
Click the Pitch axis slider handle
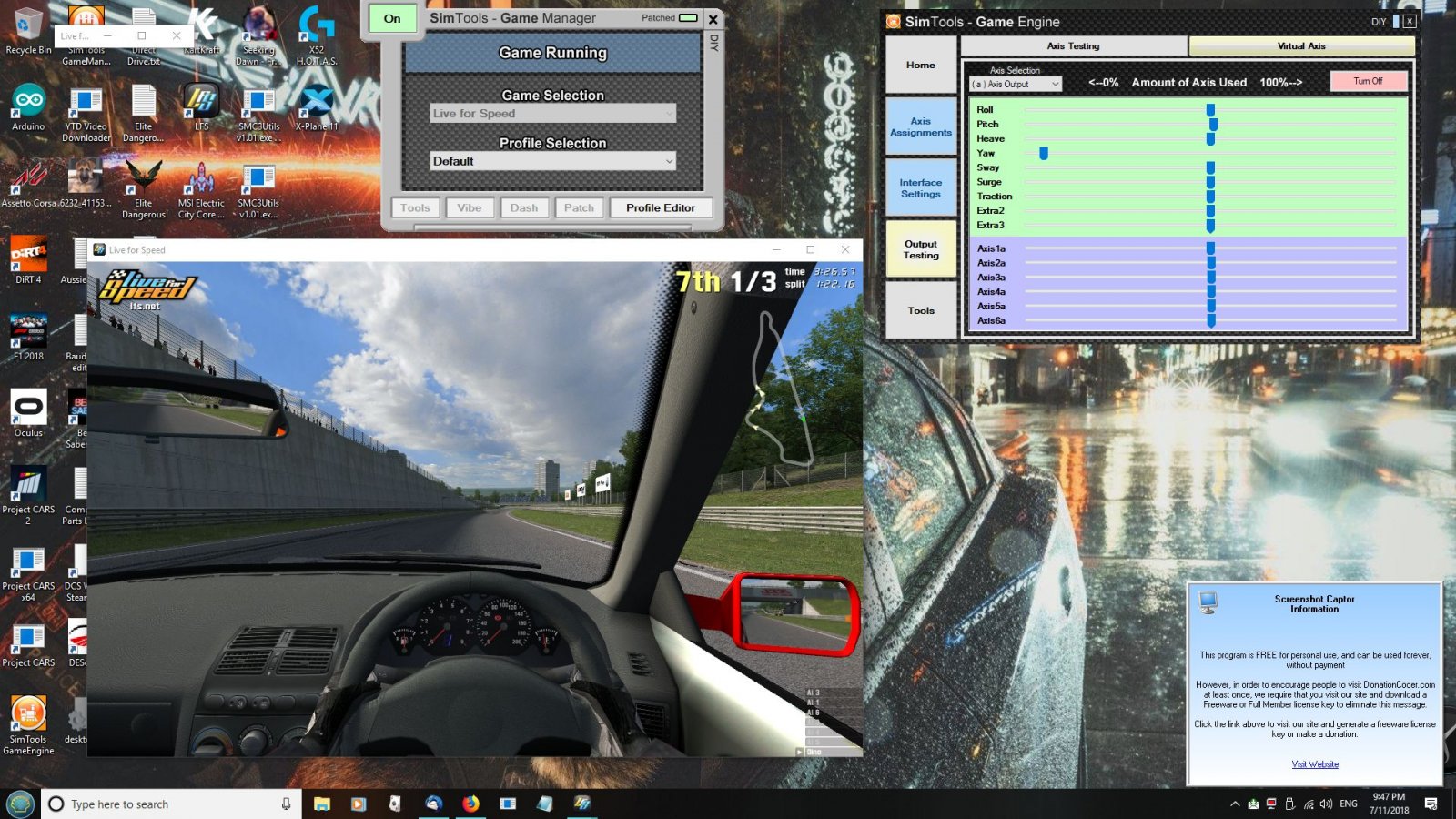pos(1213,125)
